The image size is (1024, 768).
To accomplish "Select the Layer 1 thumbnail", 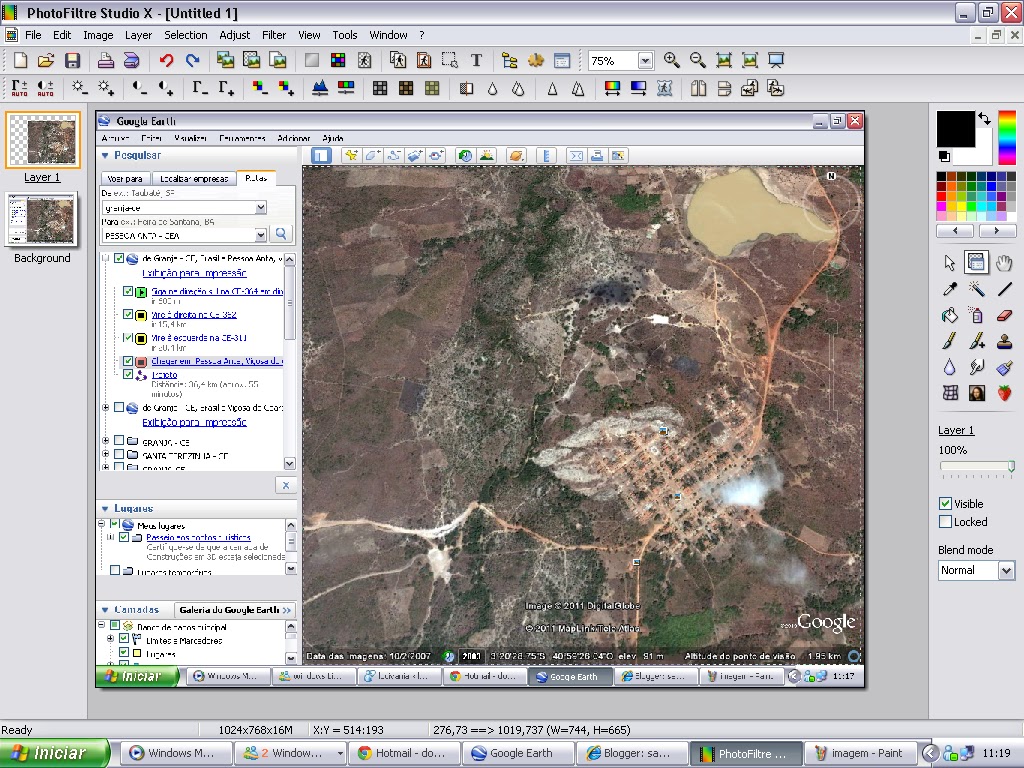I will point(43,140).
